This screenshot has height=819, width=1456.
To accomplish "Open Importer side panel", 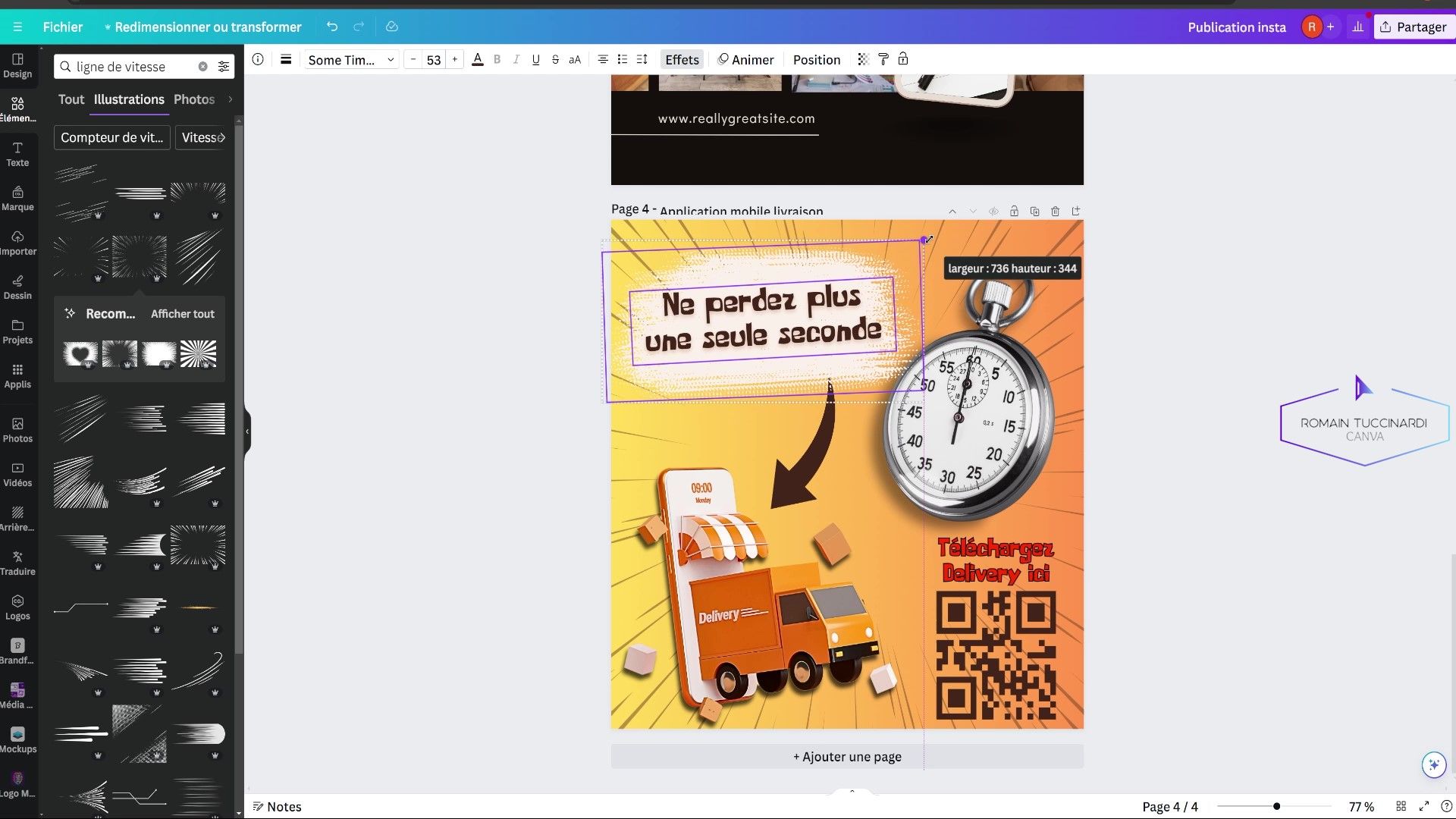I will 17,243.
